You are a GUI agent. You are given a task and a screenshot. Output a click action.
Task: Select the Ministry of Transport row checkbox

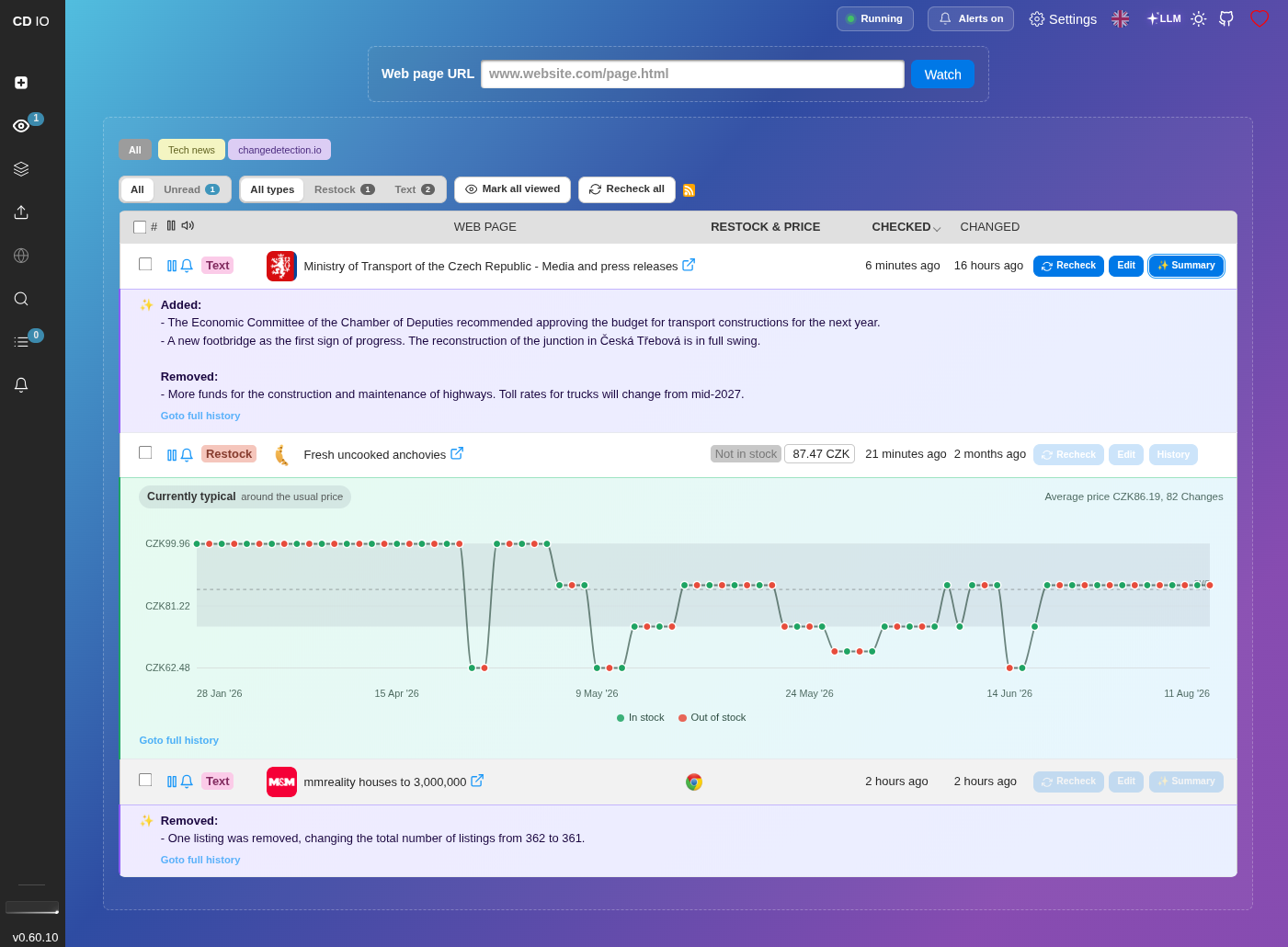(145, 264)
